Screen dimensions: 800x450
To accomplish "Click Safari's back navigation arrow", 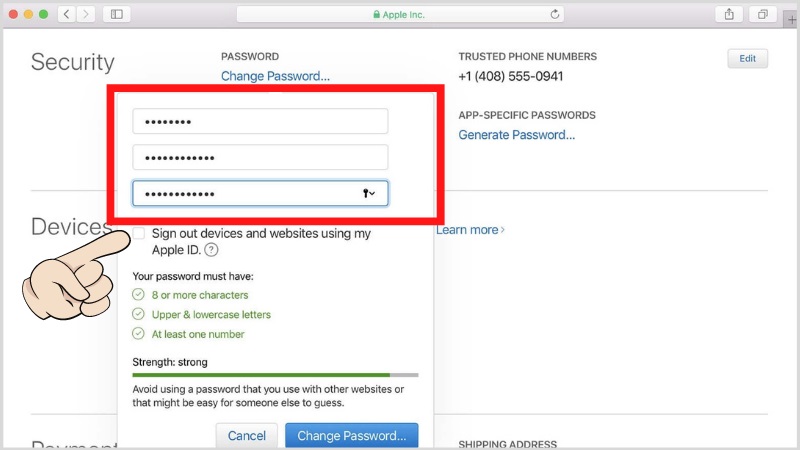I will [x=68, y=14].
